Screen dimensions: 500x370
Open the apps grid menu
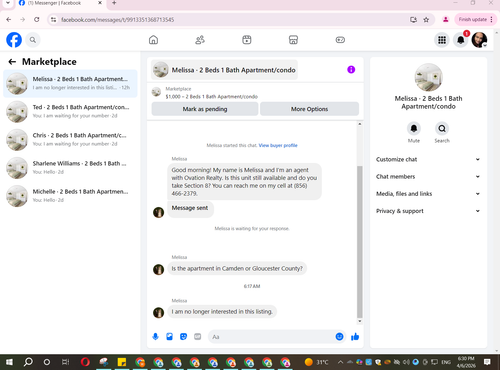click(442, 40)
